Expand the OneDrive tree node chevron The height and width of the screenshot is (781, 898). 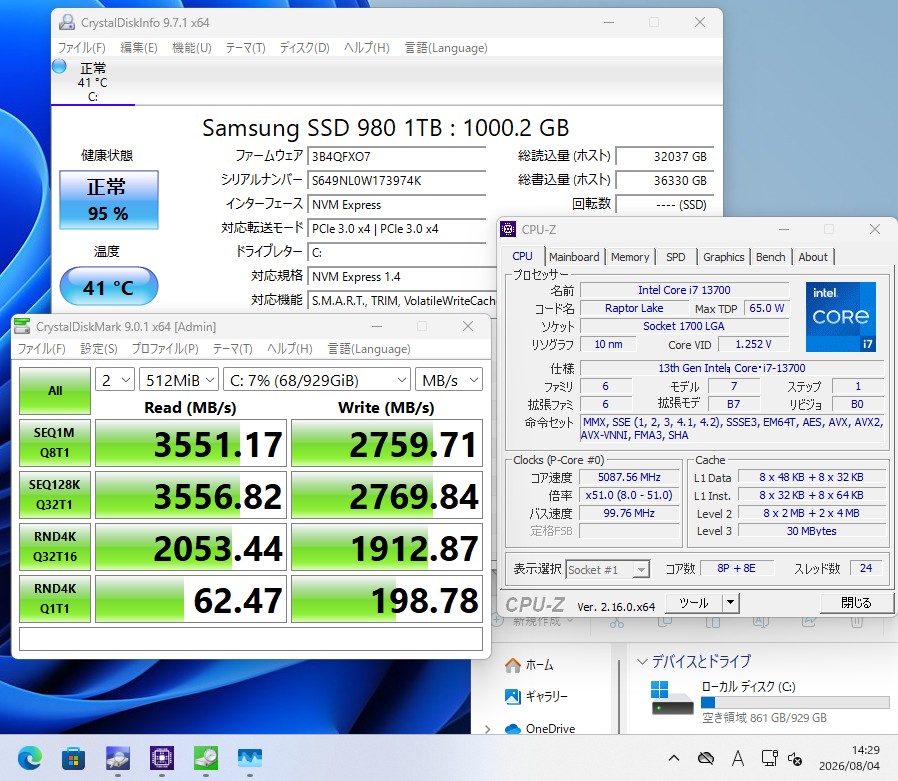pos(487,729)
